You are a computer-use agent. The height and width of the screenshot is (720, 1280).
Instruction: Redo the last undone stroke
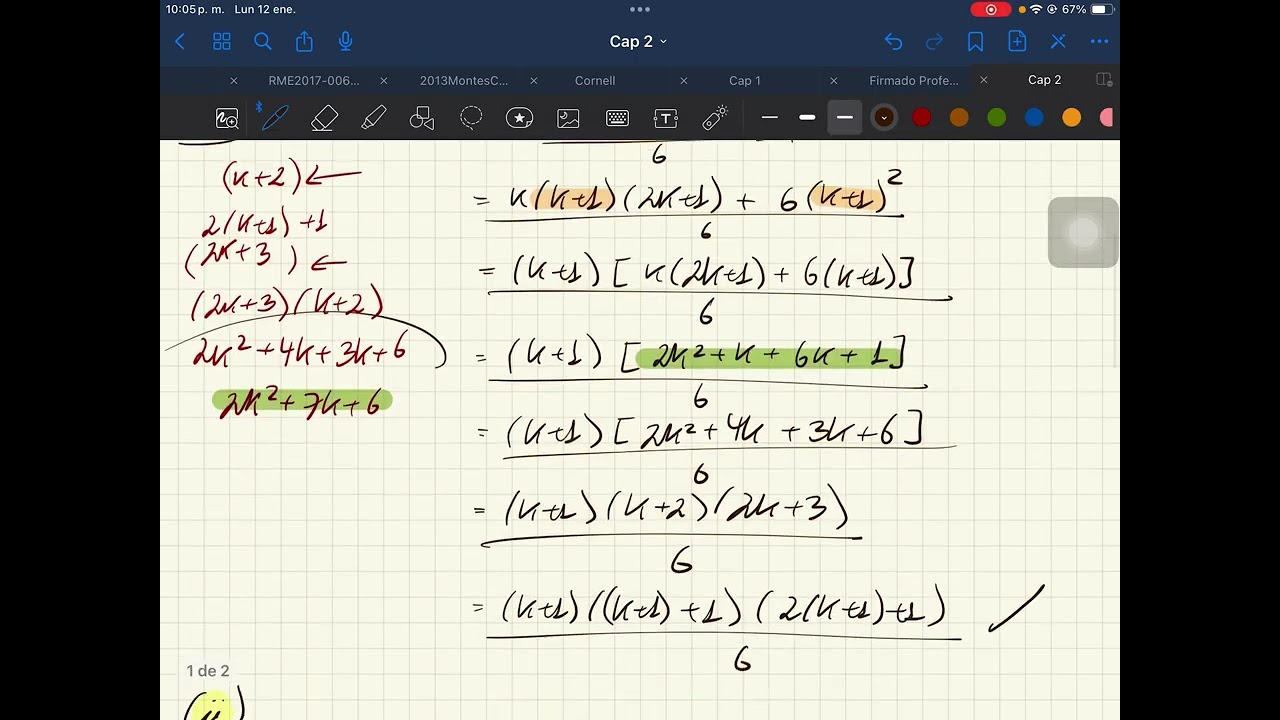935,41
